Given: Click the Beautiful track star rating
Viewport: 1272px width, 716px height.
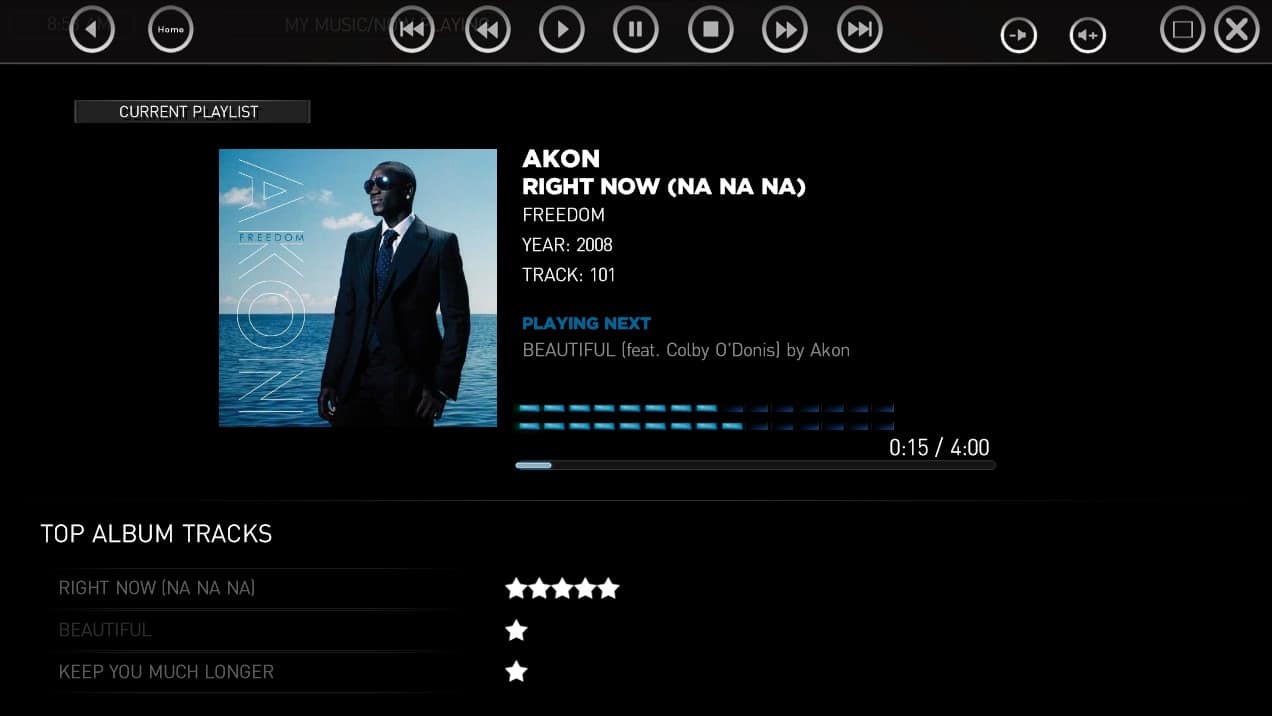Looking at the screenshot, I should click(x=516, y=630).
